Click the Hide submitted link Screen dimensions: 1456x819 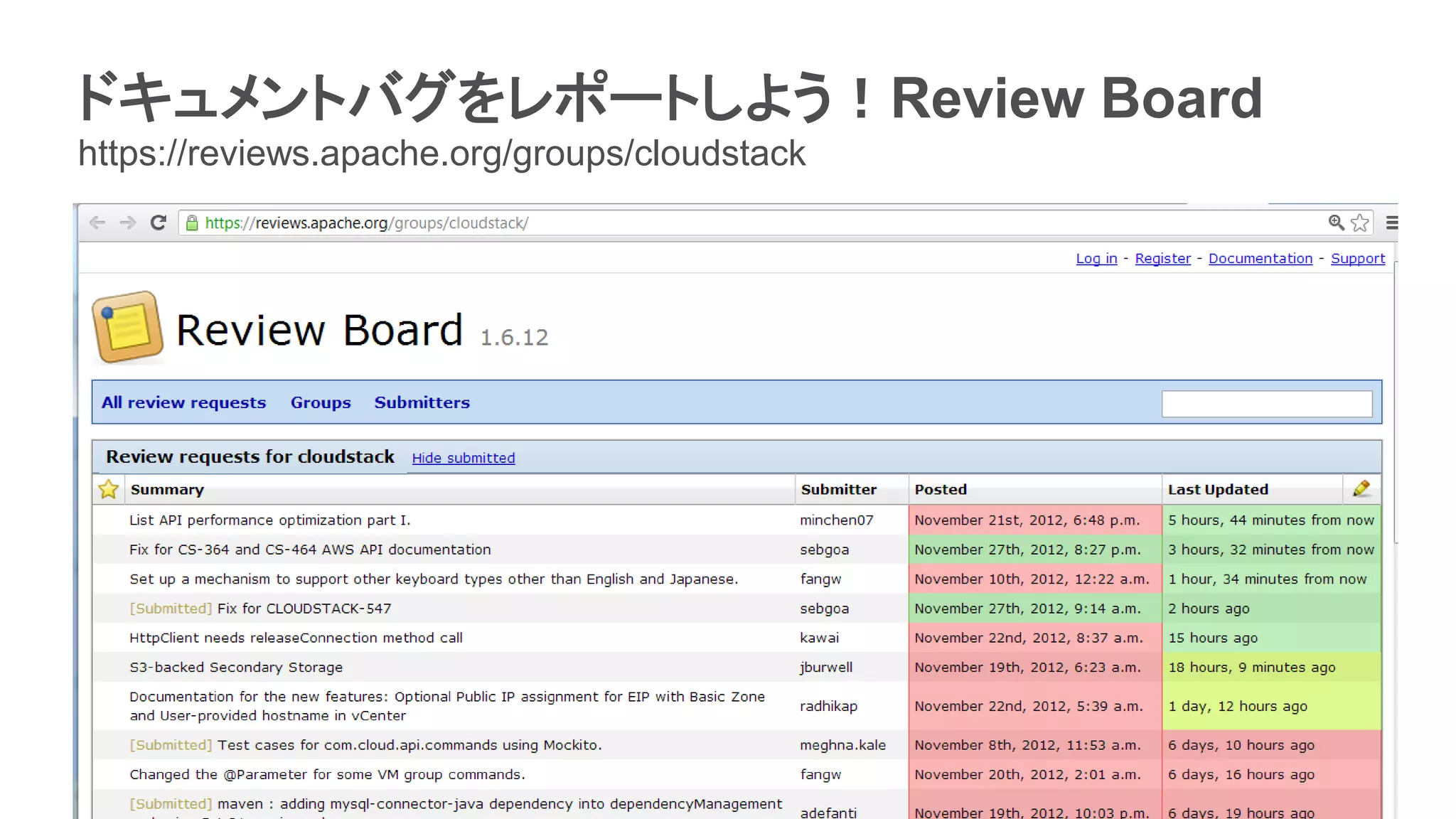(464, 459)
